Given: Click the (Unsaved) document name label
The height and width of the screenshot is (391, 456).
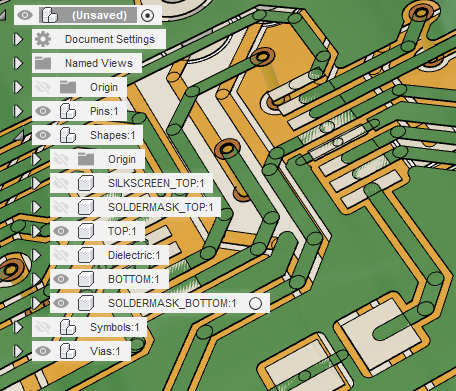Looking at the screenshot, I should point(99,15).
